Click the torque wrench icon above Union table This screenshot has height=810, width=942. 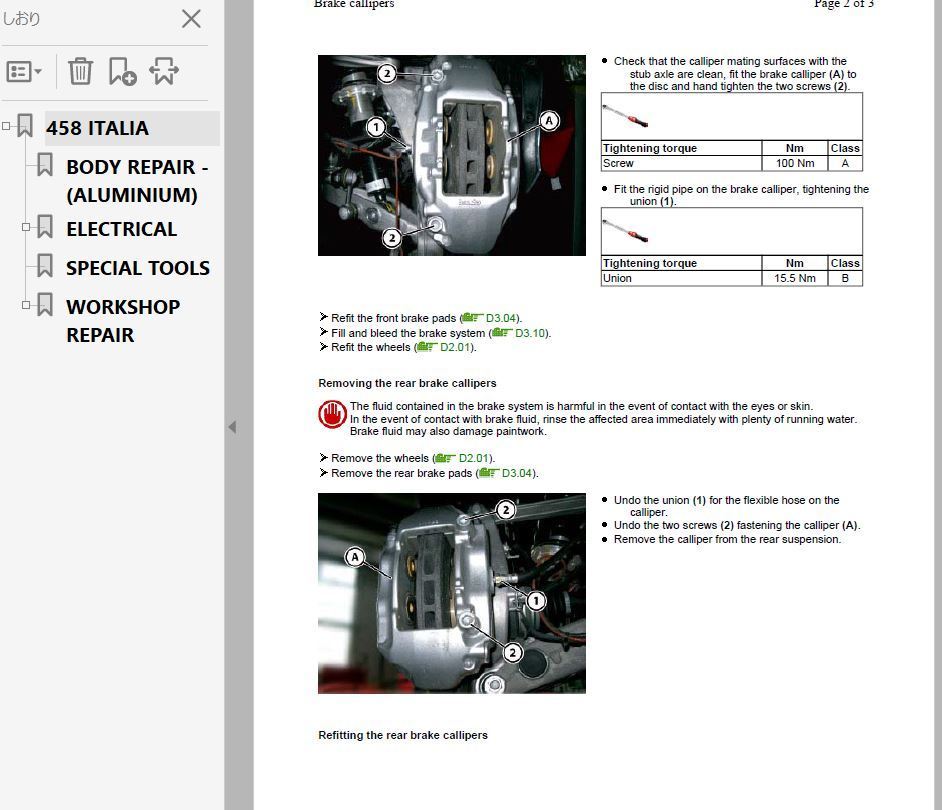(625, 231)
